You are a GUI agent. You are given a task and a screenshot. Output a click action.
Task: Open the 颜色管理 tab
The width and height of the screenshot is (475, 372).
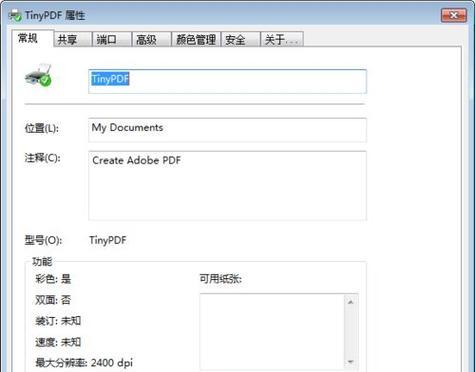[x=196, y=39]
